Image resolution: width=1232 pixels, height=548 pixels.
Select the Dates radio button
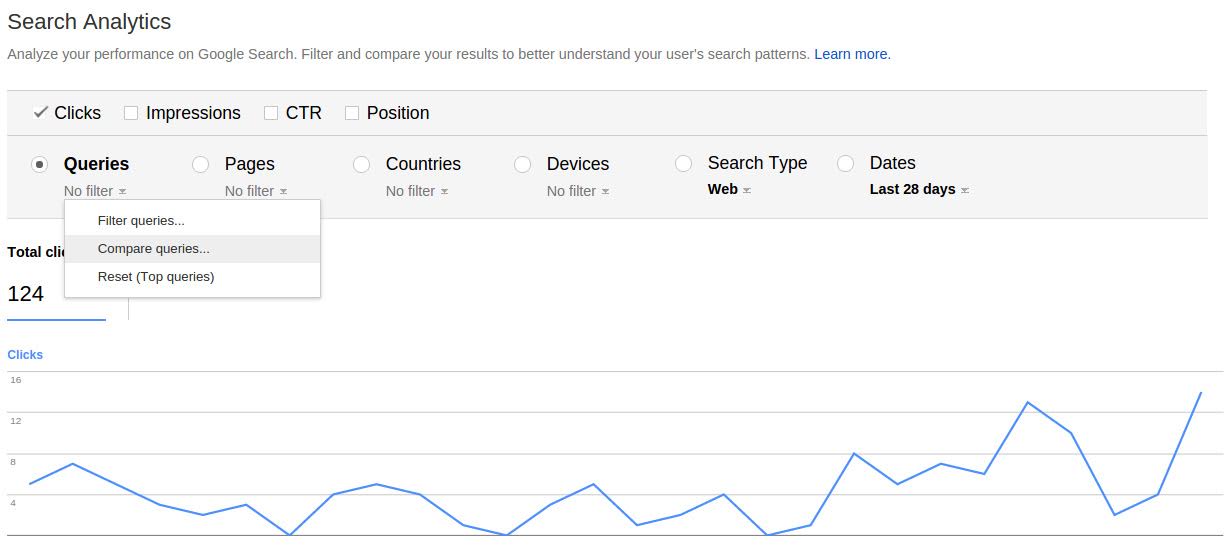click(x=846, y=163)
